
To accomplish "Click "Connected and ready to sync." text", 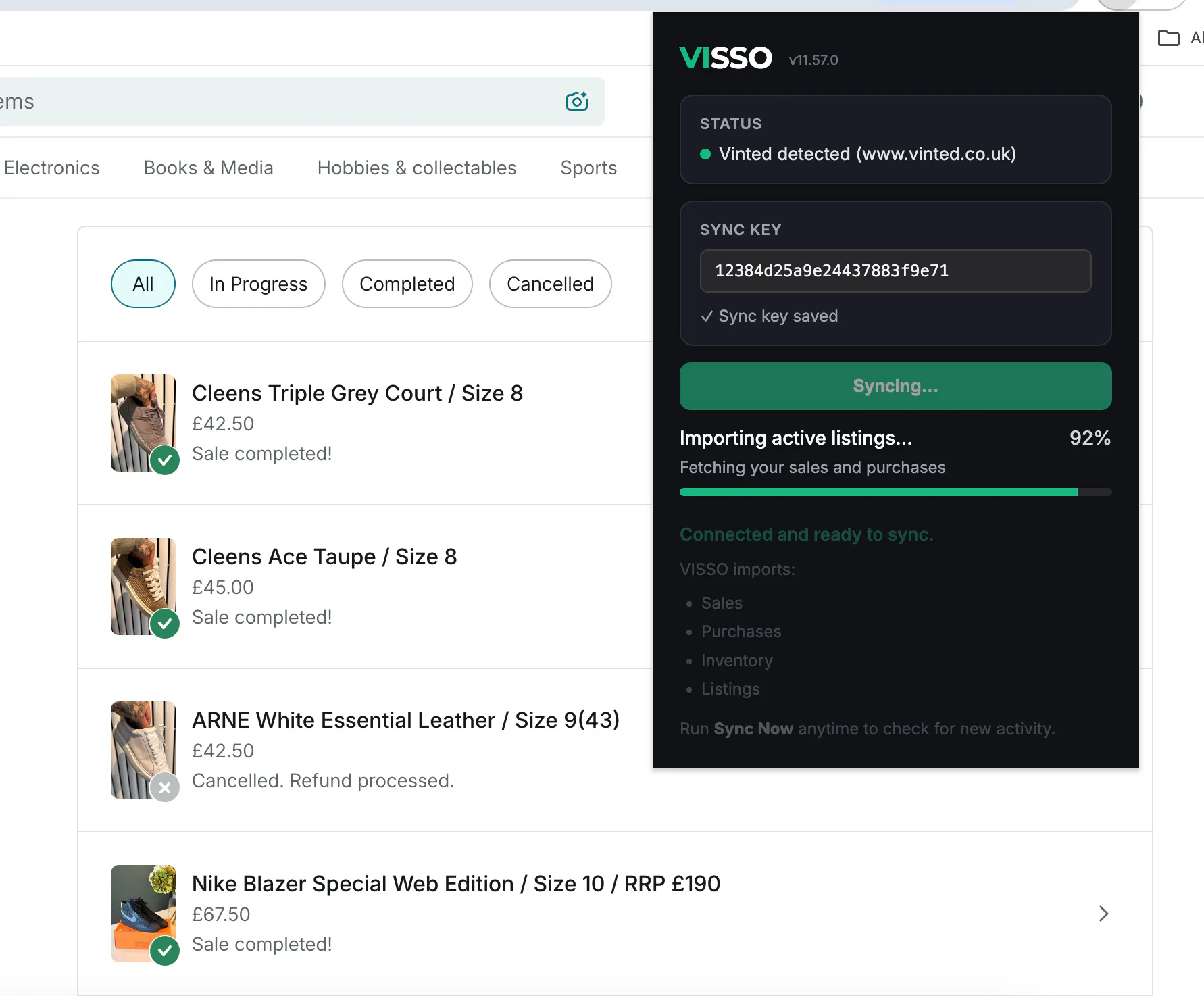I will [x=807, y=534].
